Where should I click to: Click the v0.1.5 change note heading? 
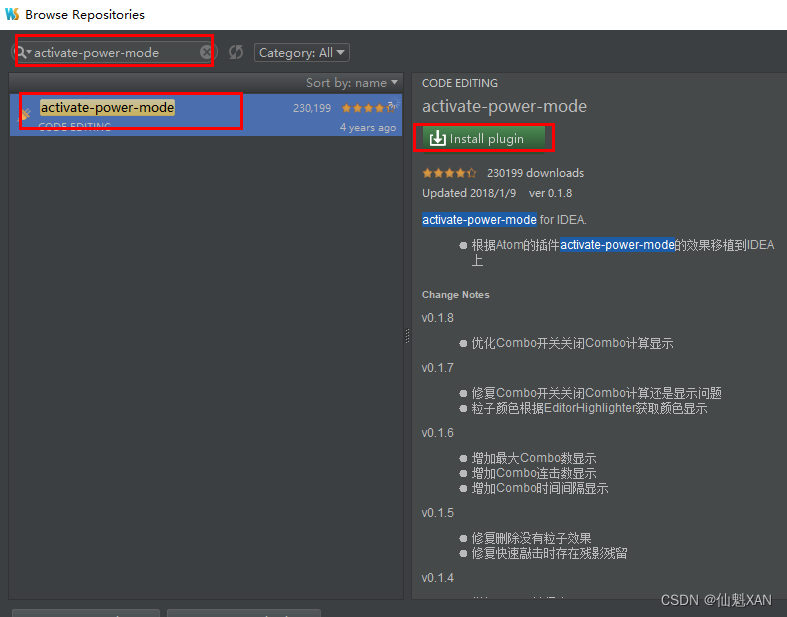[x=438, y=513]
